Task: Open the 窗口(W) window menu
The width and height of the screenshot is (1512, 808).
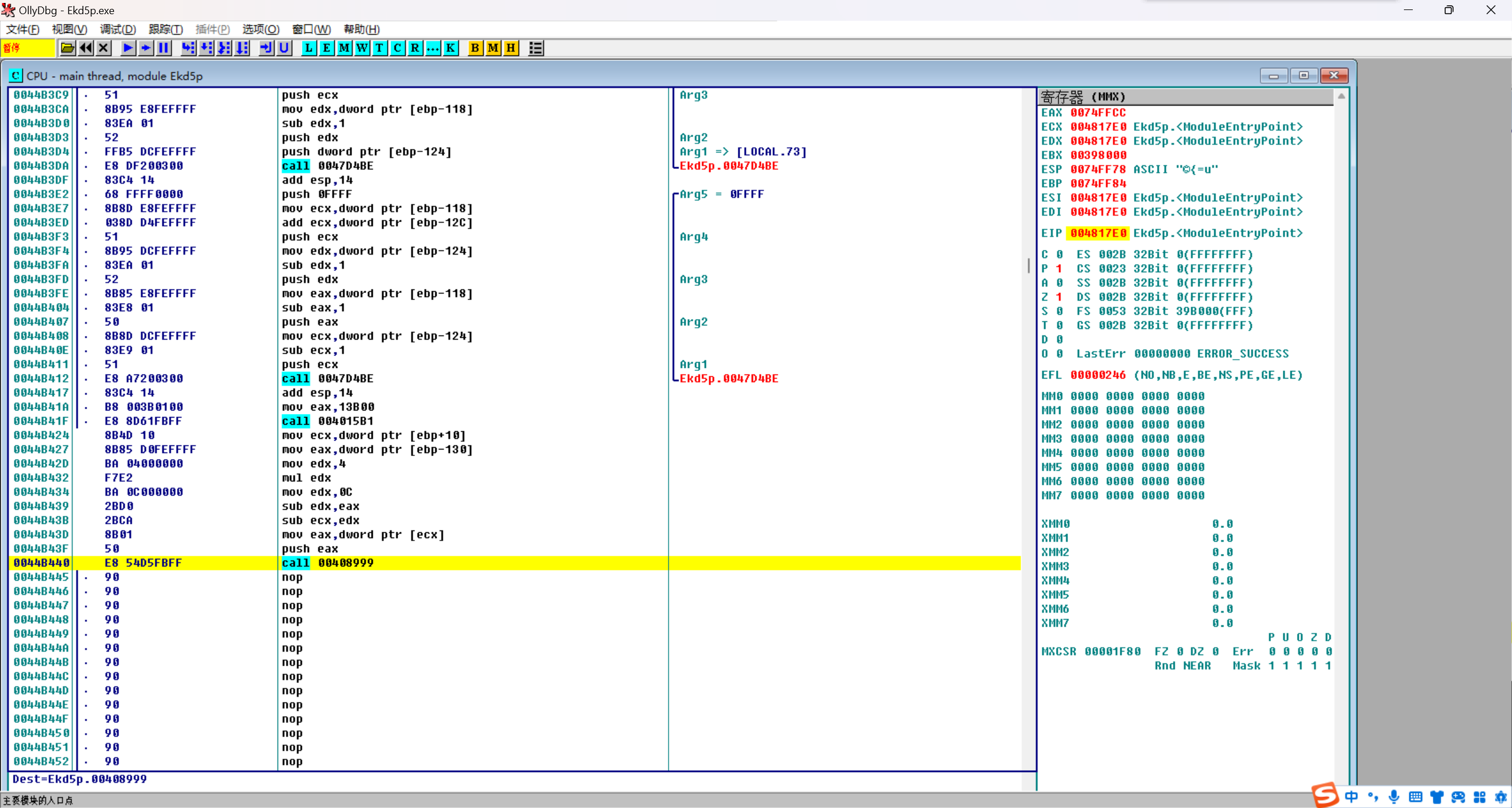Action: coord(311,29)
